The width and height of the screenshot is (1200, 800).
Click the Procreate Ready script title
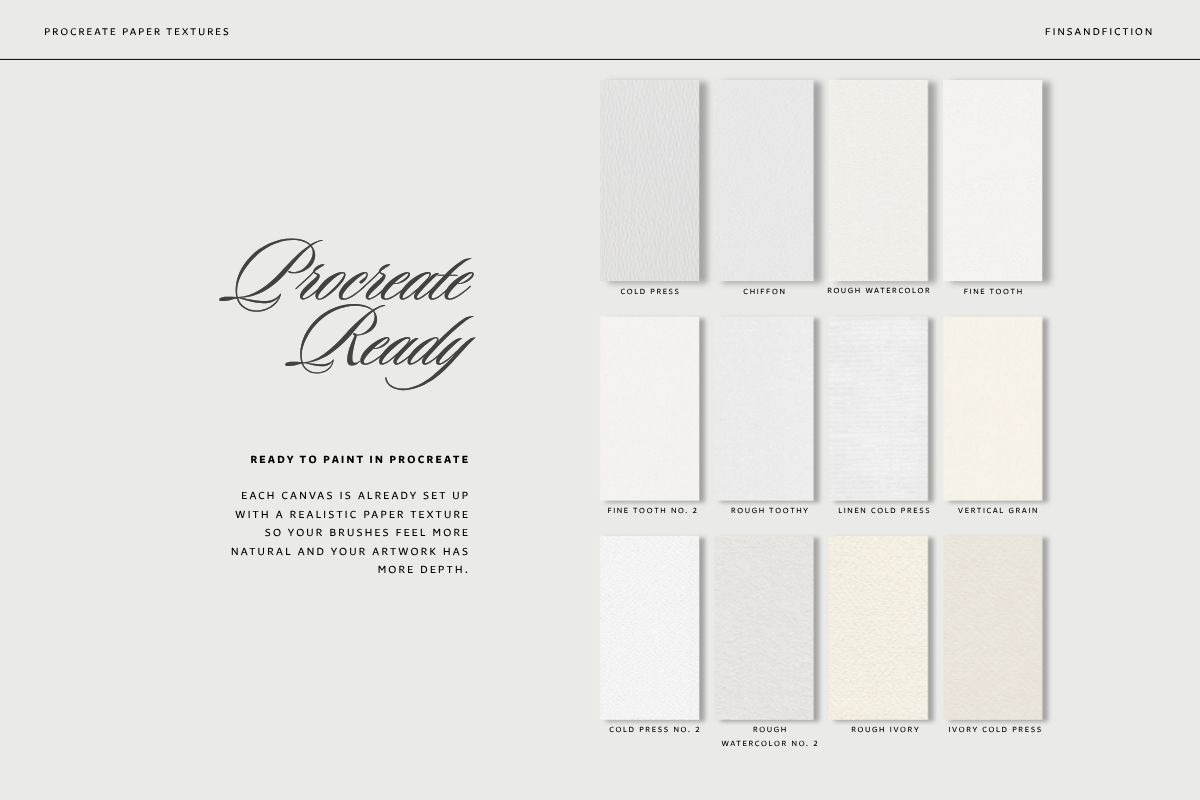point(347,315)
